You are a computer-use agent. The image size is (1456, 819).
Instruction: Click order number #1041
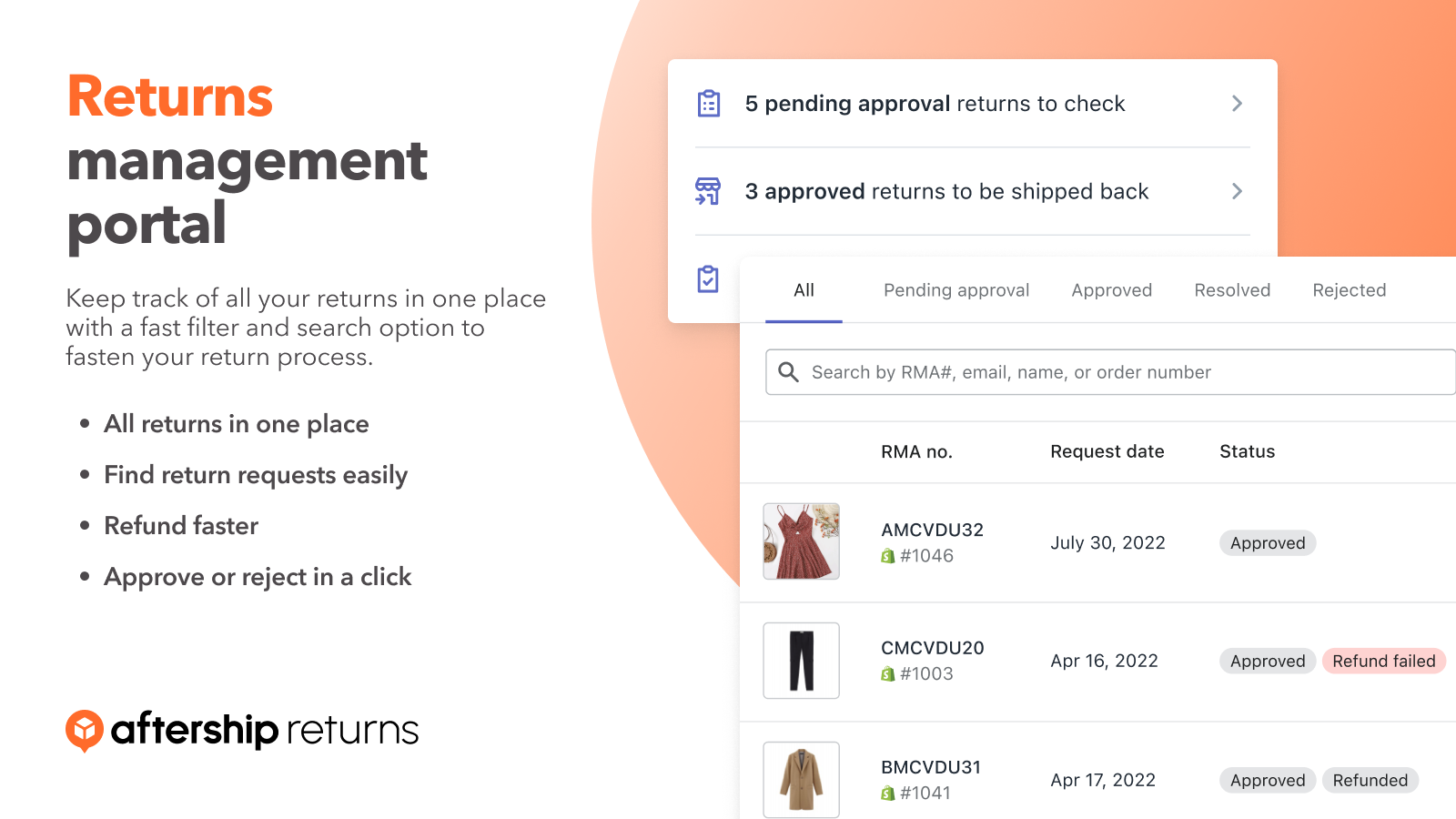[x=925, y=794]
